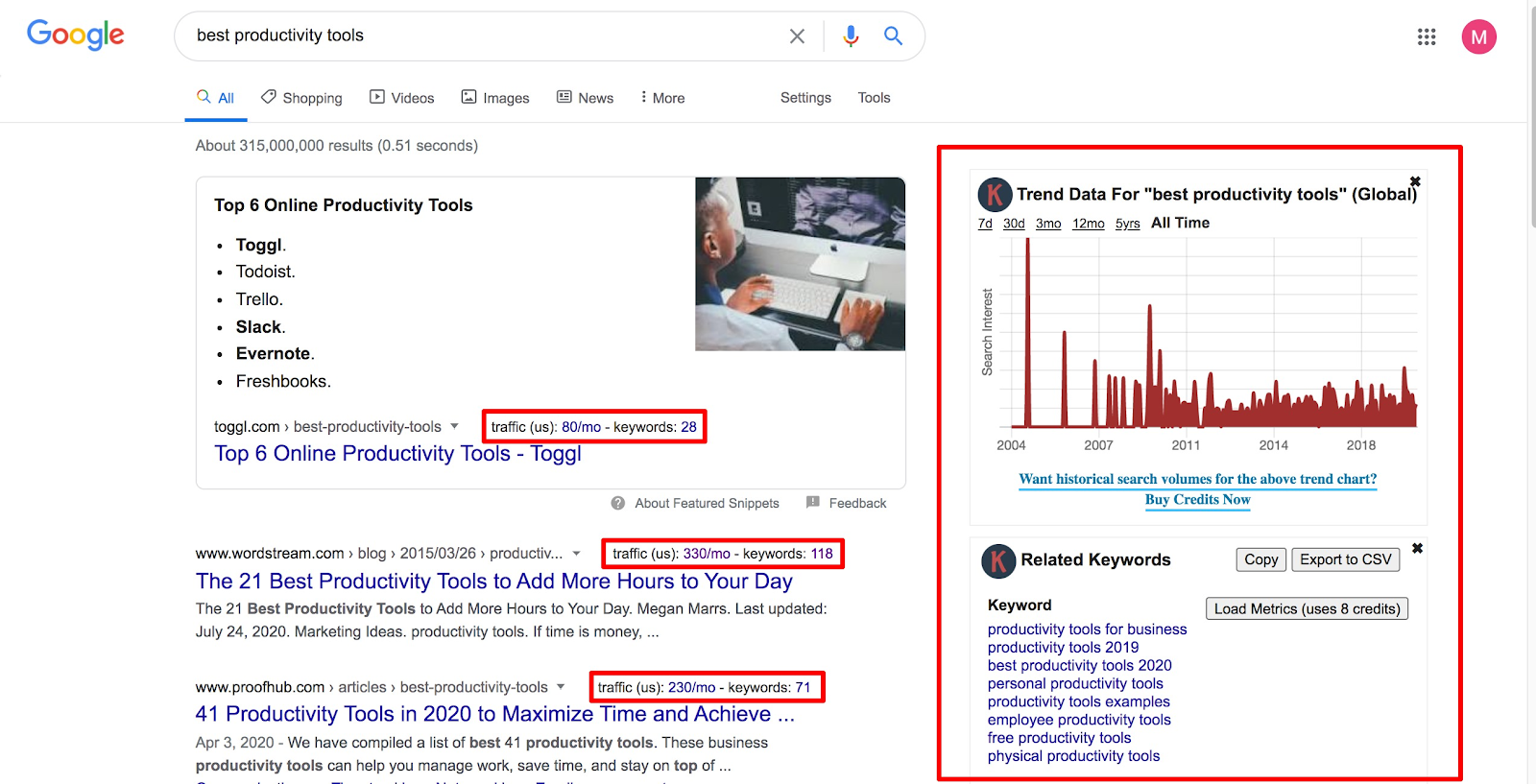1536x784 pixels.
Task: Click the Feedback flag icon
Action: click(x=813, y=502)
